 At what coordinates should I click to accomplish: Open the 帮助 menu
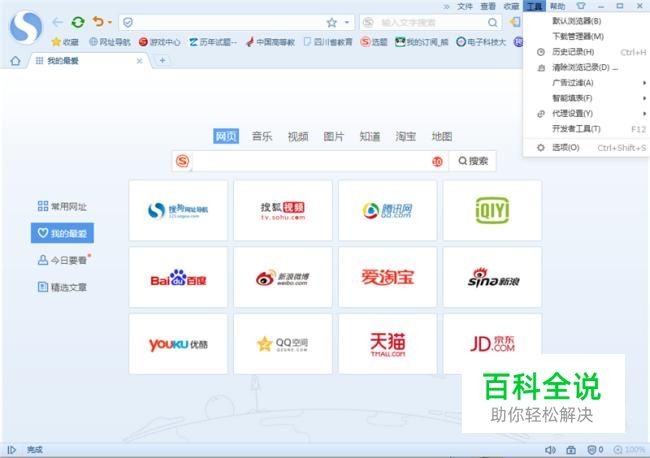[558, 6]
